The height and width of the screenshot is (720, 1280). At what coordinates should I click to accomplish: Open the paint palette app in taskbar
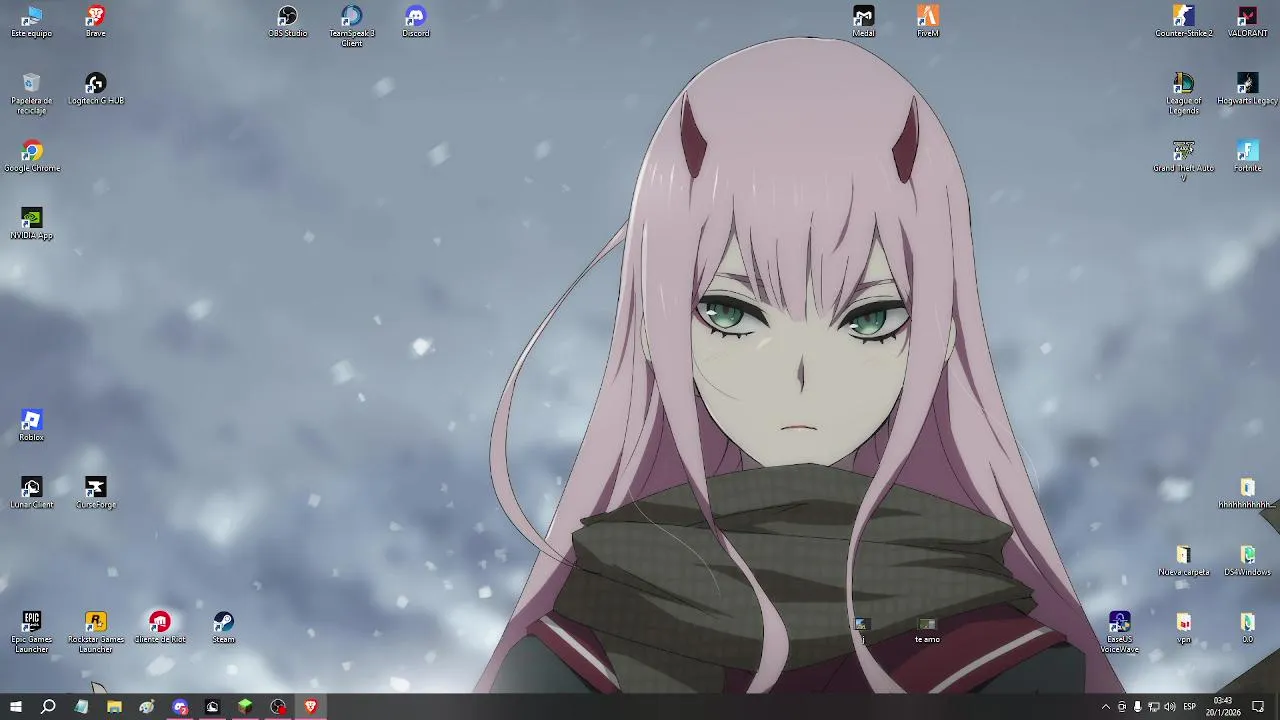(x=147, y=707)
